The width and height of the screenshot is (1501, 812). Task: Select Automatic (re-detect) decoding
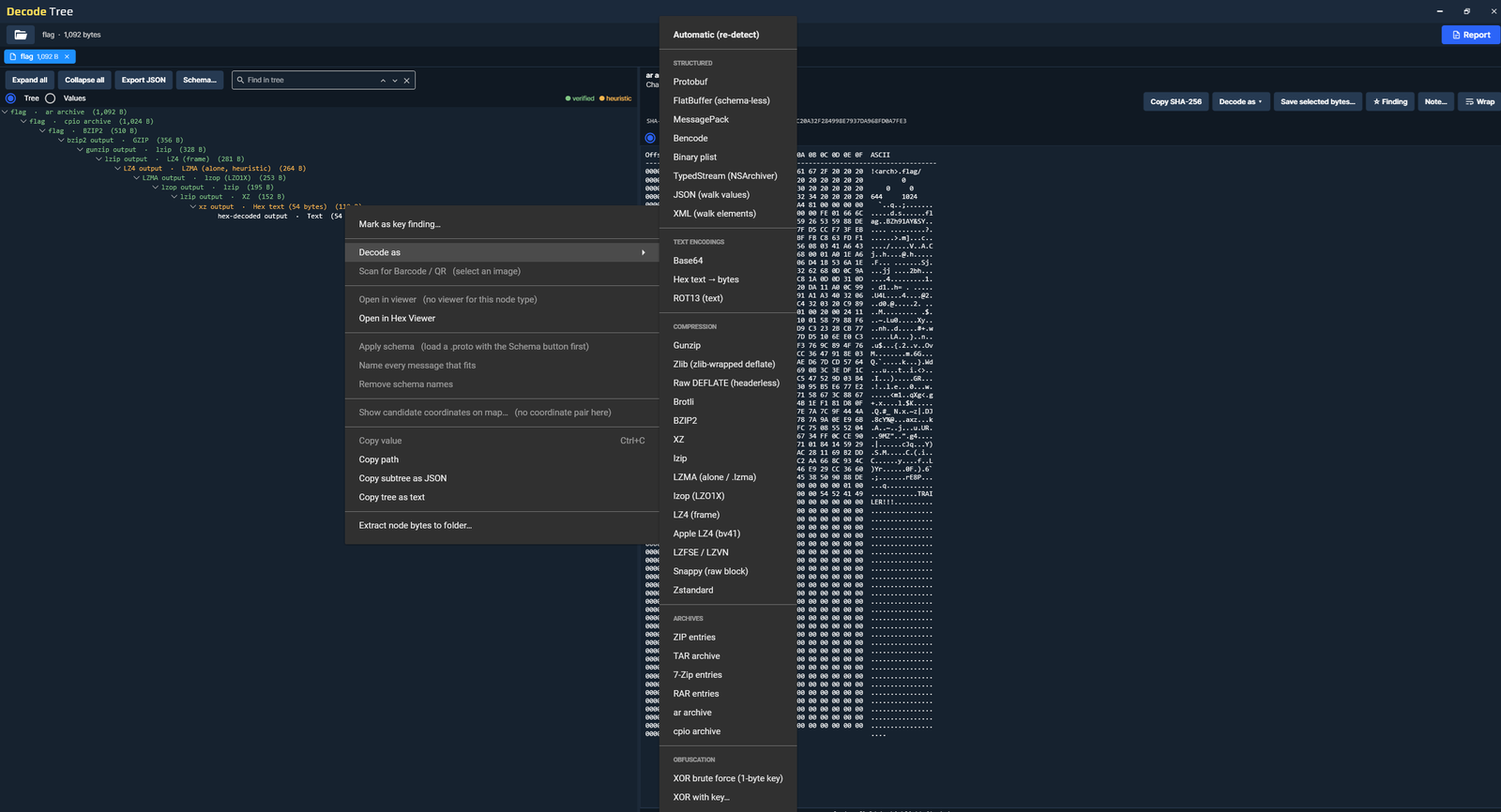point(728,35)
